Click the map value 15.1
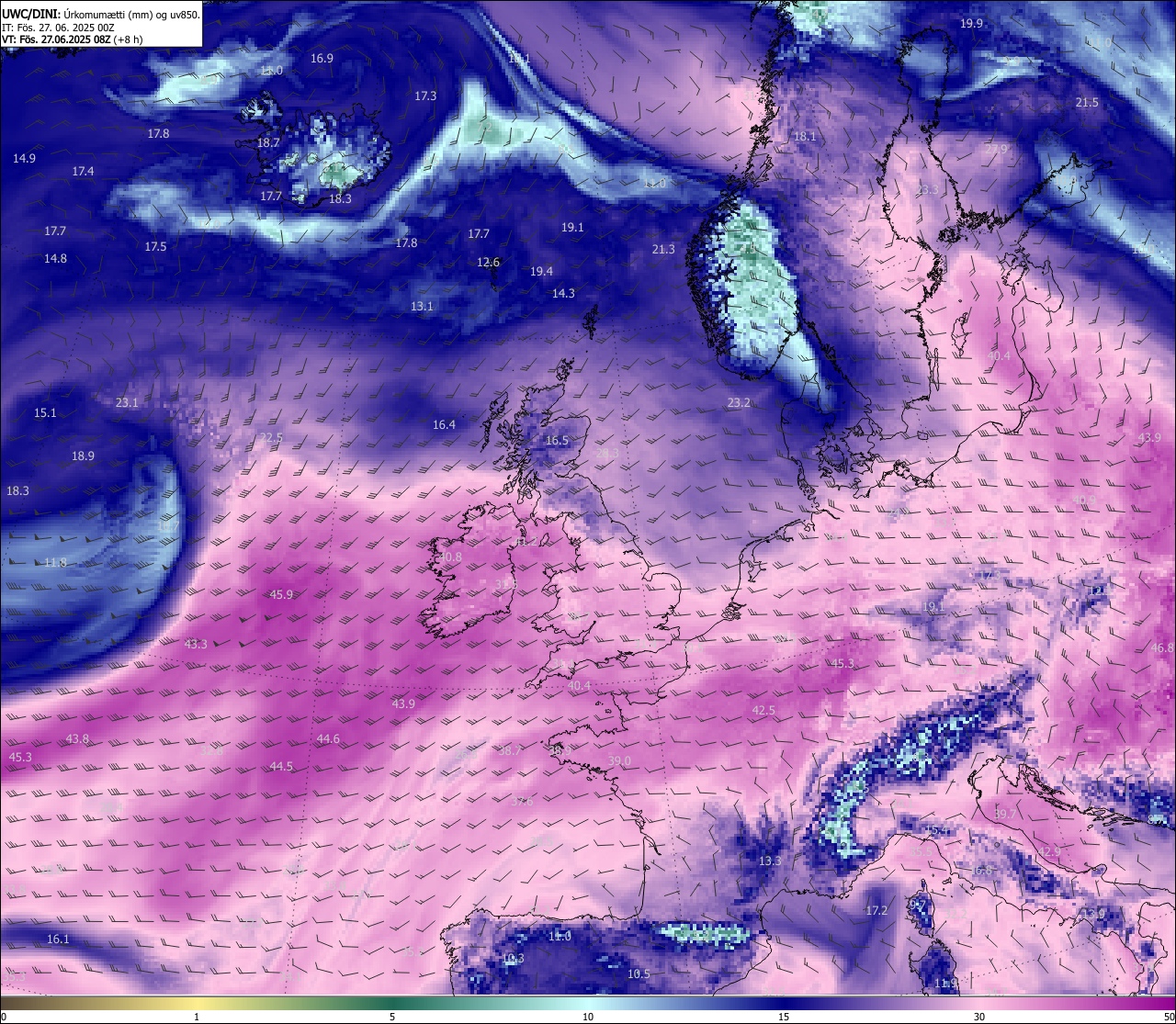The width and height of the screenshot is (1176, 1024). (x=45, y=413)
